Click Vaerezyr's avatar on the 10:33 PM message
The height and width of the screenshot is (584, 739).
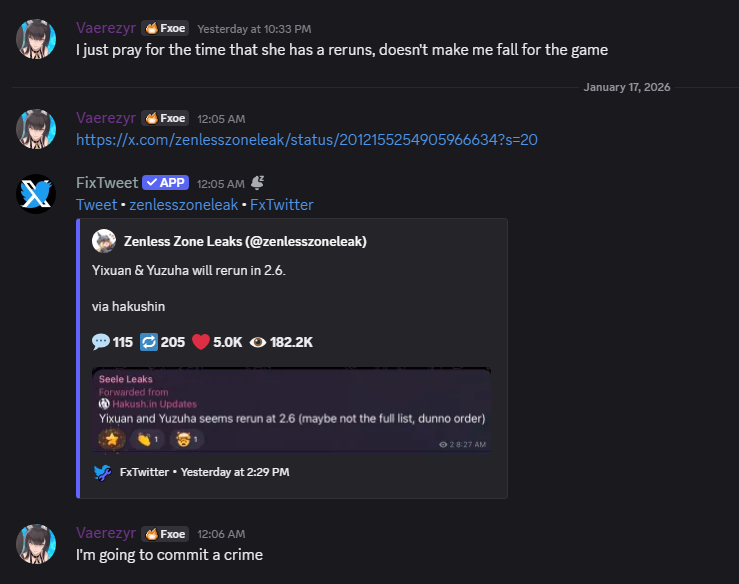tap(36, 39)
